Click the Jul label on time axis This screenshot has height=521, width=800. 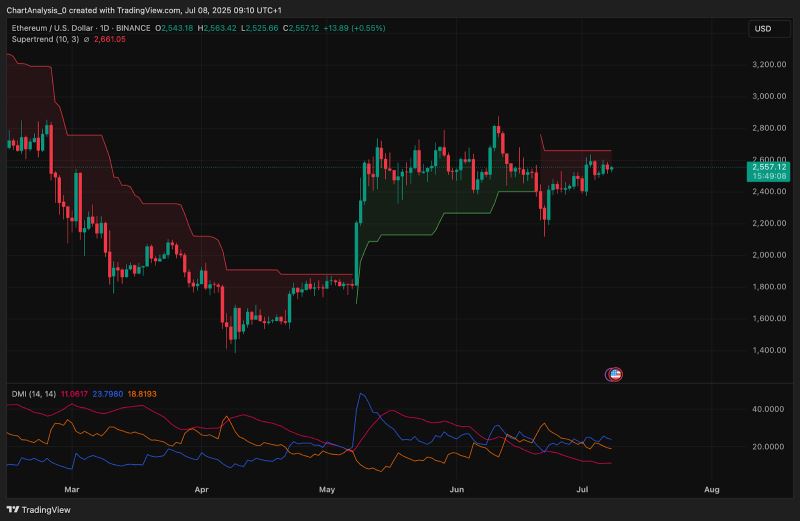[583, 491]
